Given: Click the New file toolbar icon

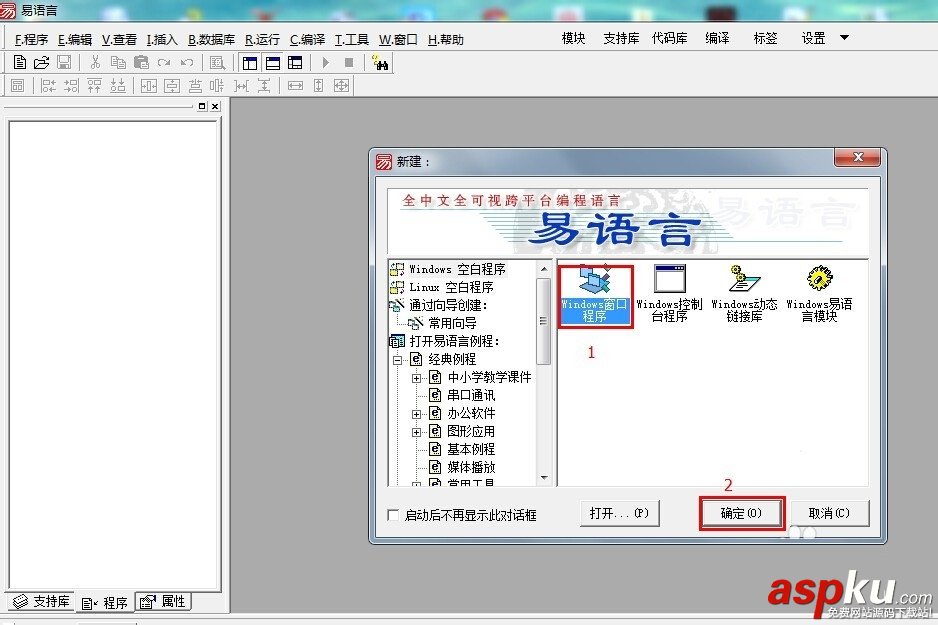Looking at the screenshot, I should pyautogui.click(x=19, y=63).
